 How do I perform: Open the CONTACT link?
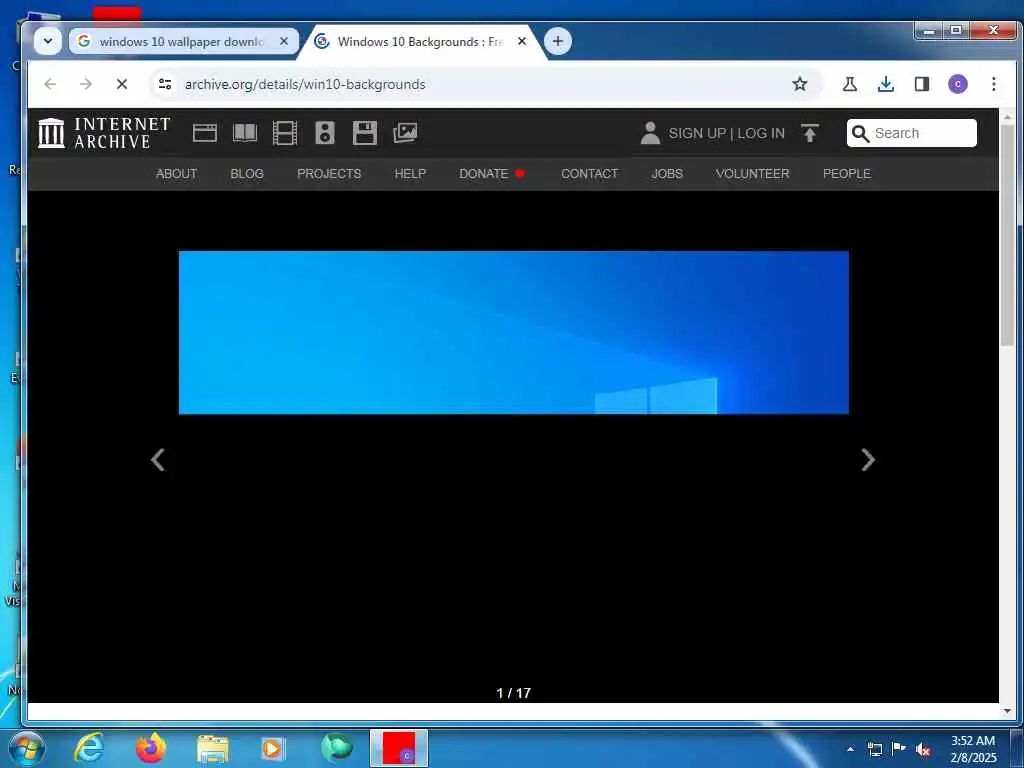[590, 174]
